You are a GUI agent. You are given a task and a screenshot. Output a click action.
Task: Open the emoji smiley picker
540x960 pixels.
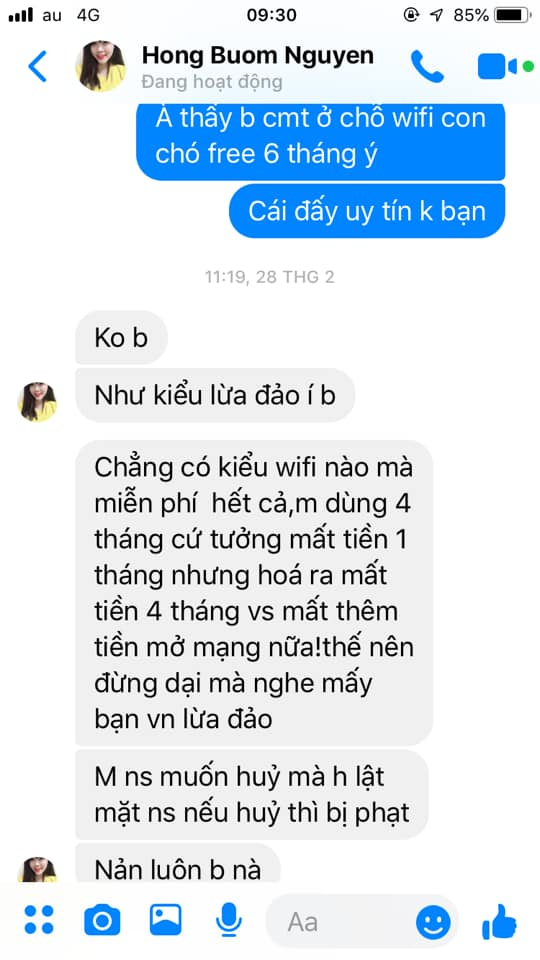click(433, 921)
